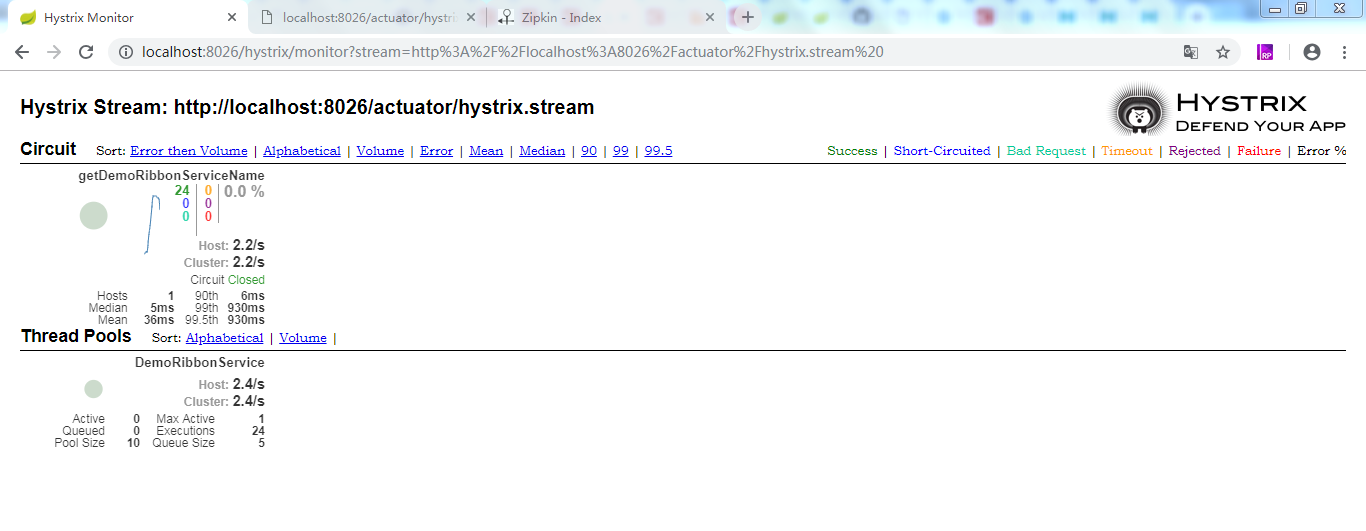The width and height of the screenshot is (1366, 531).
Task: Click the circuit Host 2.2/s rate
Action: [x=248, y=245]
